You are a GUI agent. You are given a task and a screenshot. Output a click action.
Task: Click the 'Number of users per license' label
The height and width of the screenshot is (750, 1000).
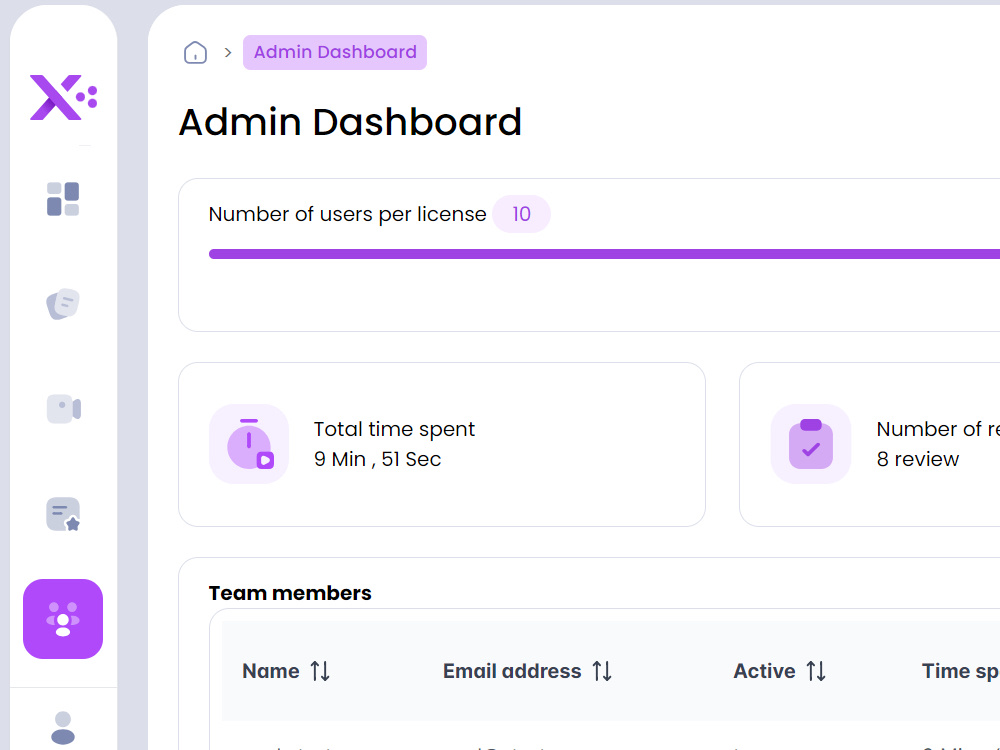point(348,214)
